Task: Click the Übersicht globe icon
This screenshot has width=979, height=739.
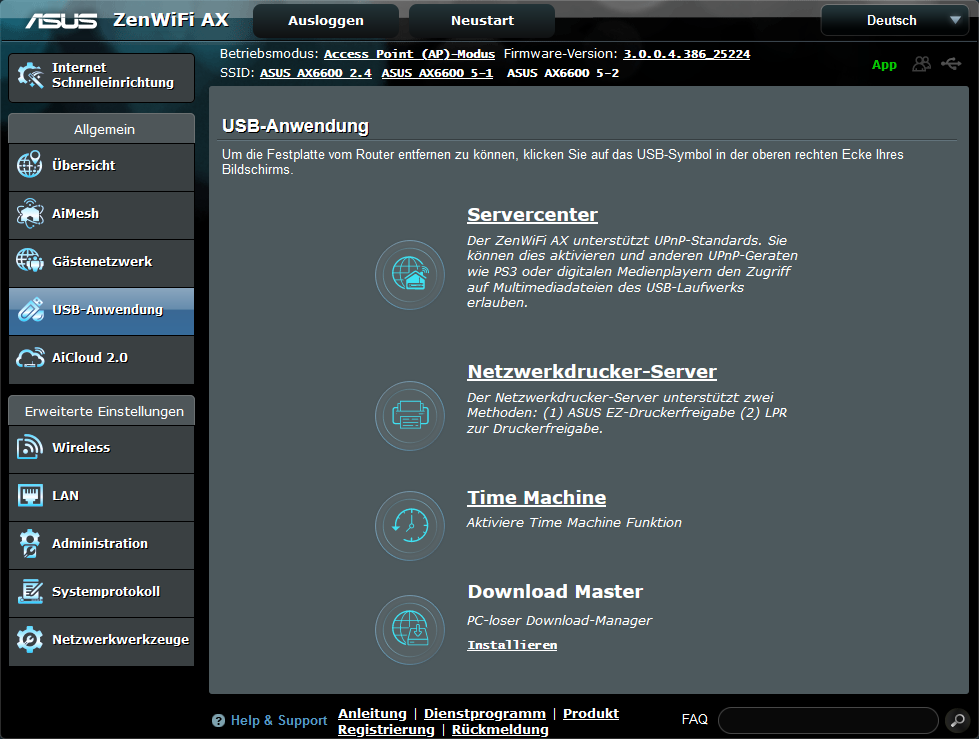Action: (x=30, y=164)
